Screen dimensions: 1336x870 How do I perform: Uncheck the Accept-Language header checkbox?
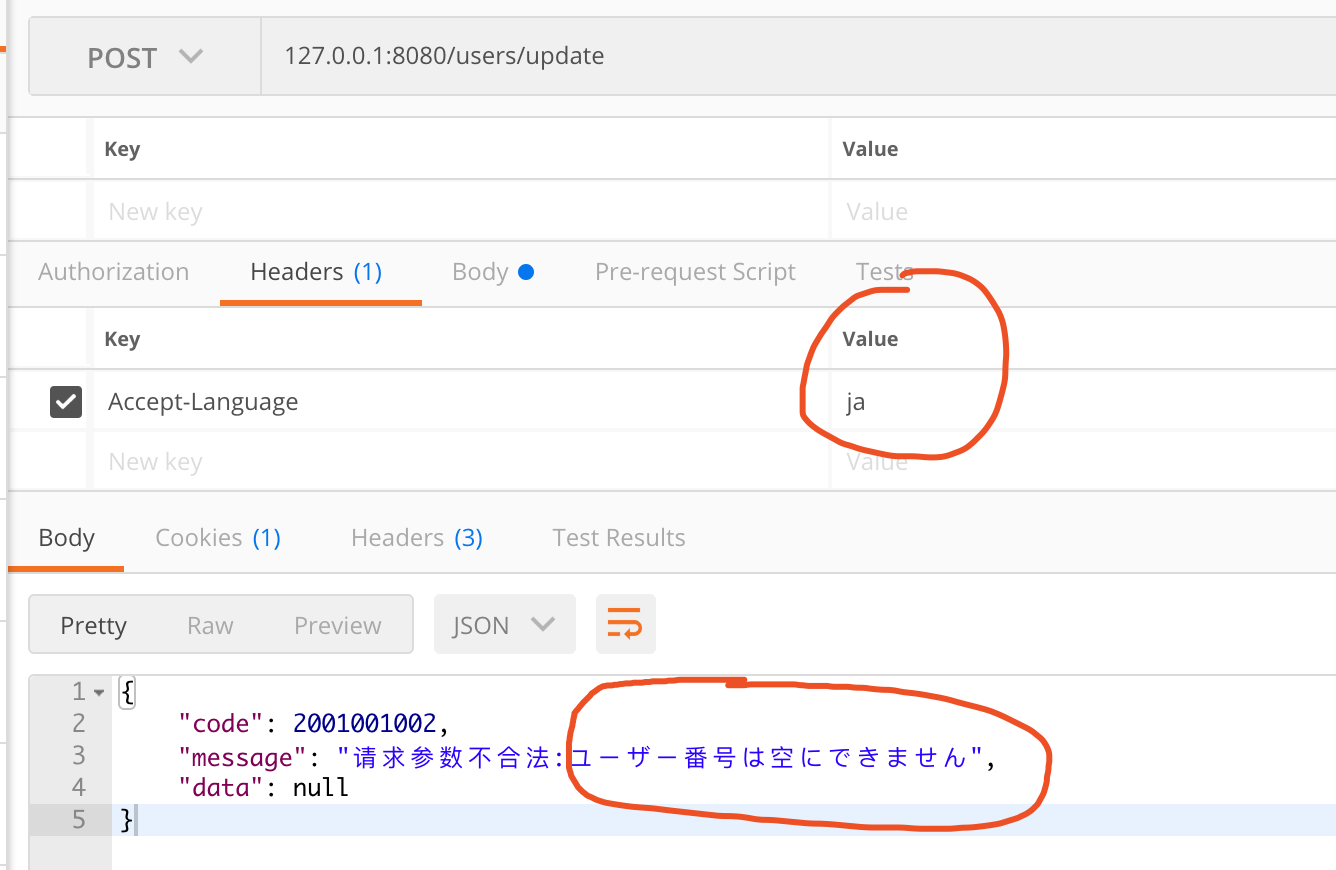point(66,402)
